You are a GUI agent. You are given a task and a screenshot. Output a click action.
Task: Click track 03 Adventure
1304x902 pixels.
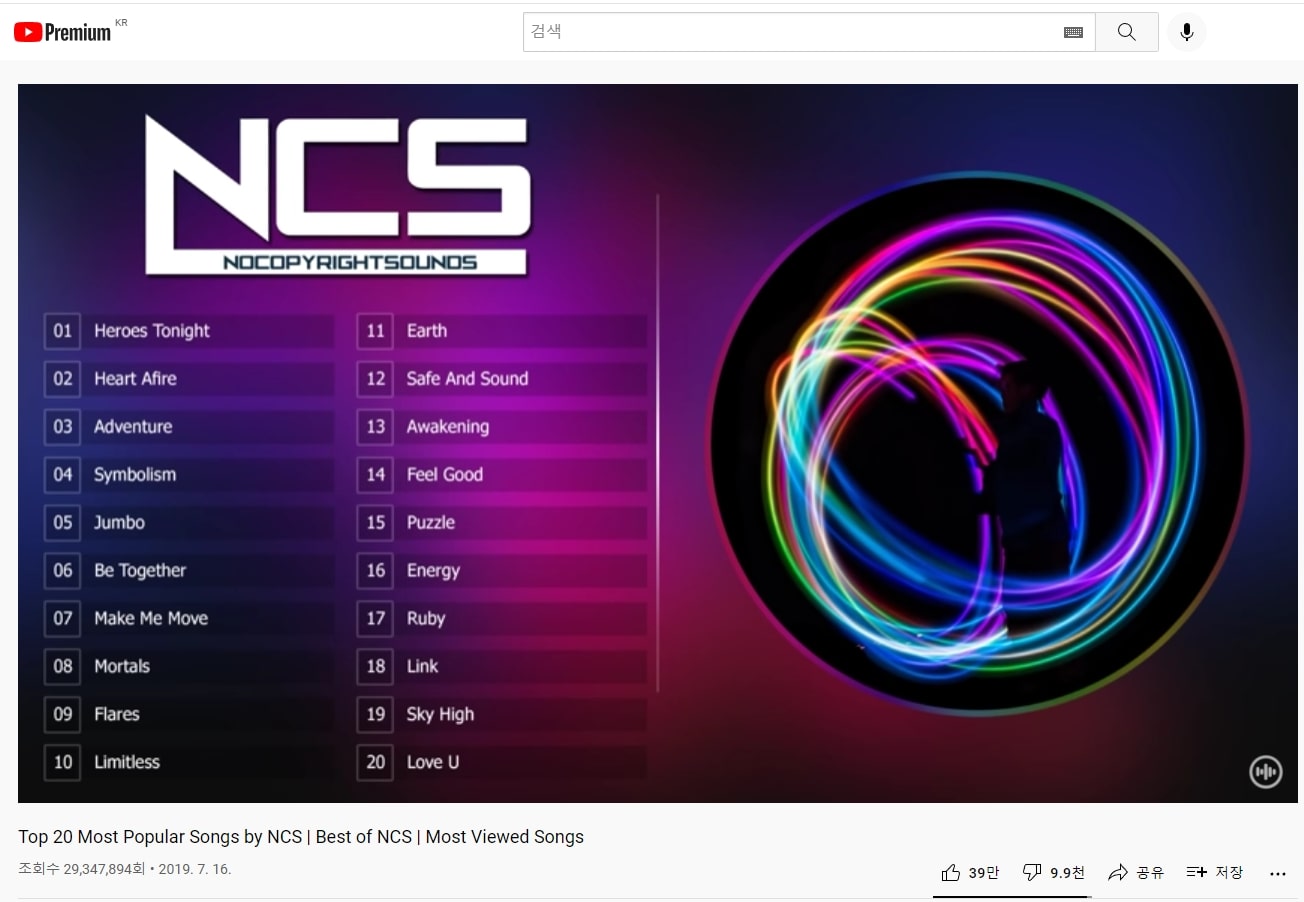pyautogui.click(x=189, y=427)
